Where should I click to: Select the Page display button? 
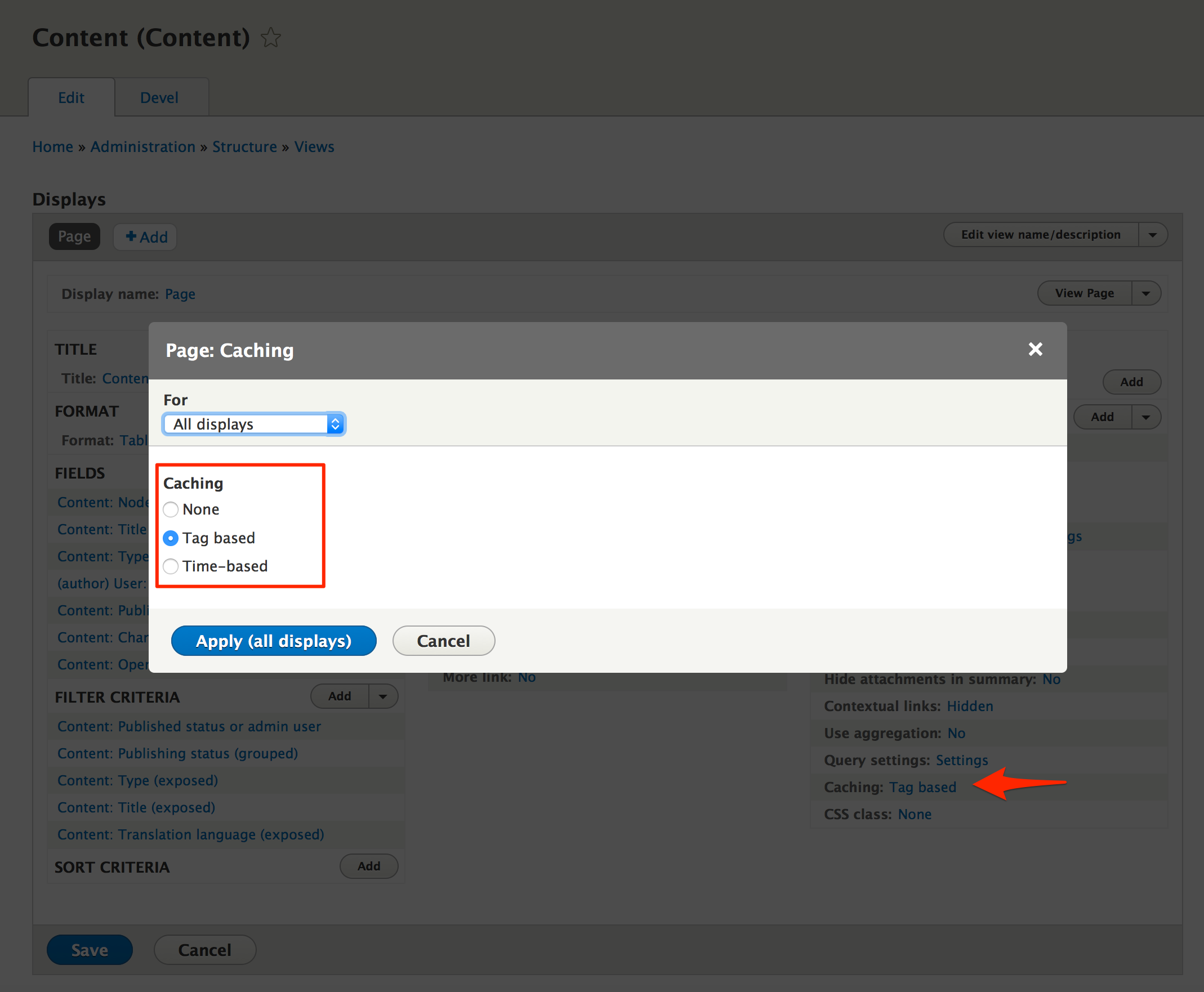74,236
